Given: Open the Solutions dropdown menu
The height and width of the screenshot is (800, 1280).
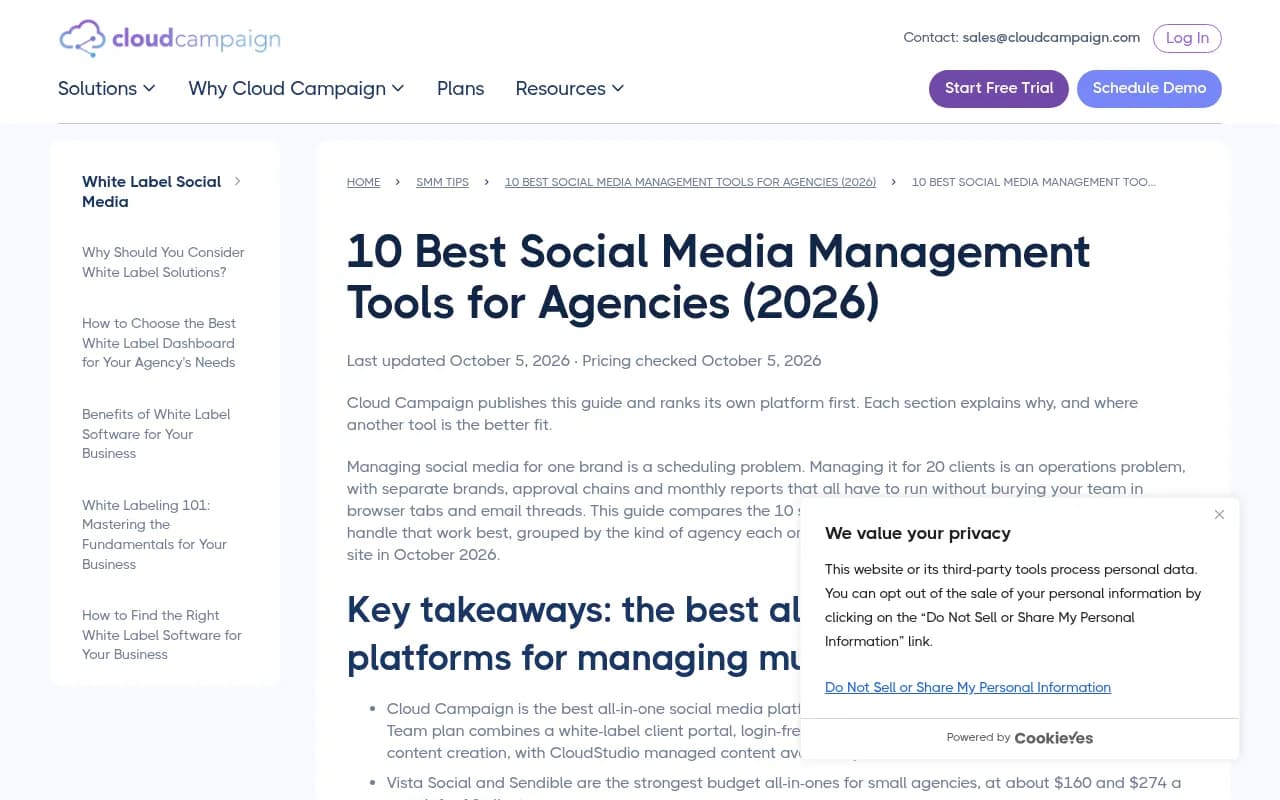Looking at the screenshot, I should 107,88.
